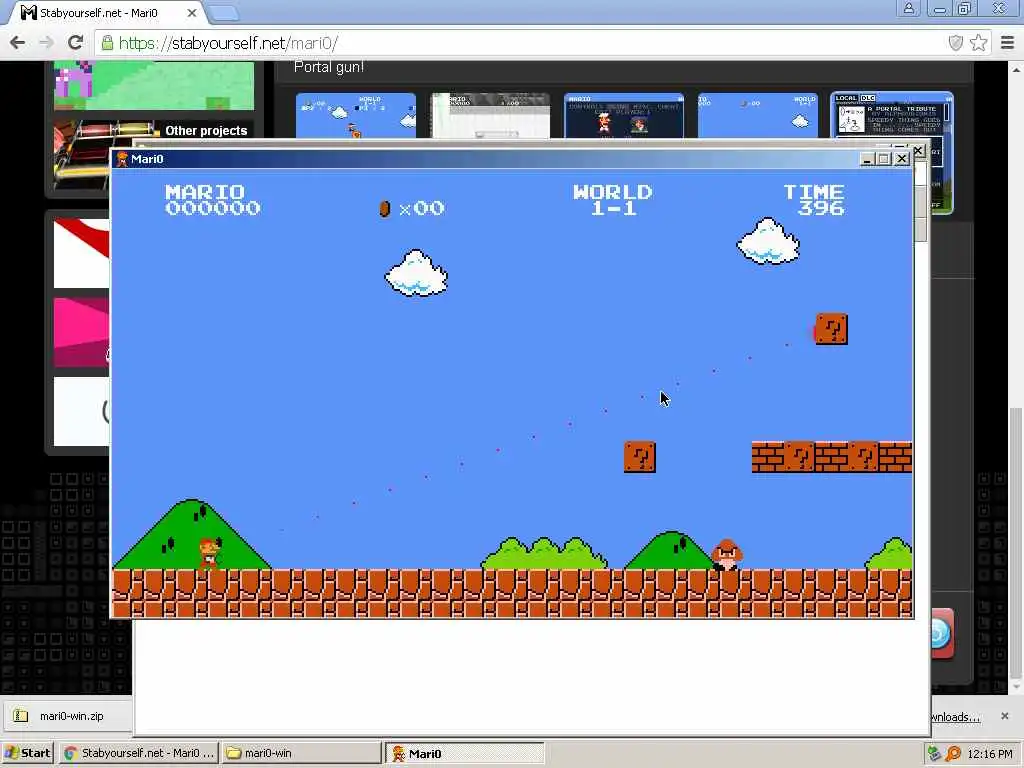Close the Chrome downloads bar
The image size is (1024, 768).
[1004, 716]
